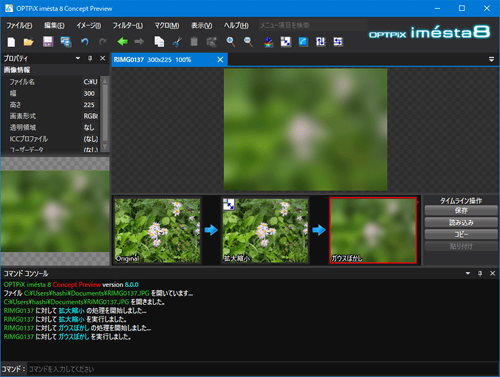Open a file with the folder icon

[x=29, y=42]
